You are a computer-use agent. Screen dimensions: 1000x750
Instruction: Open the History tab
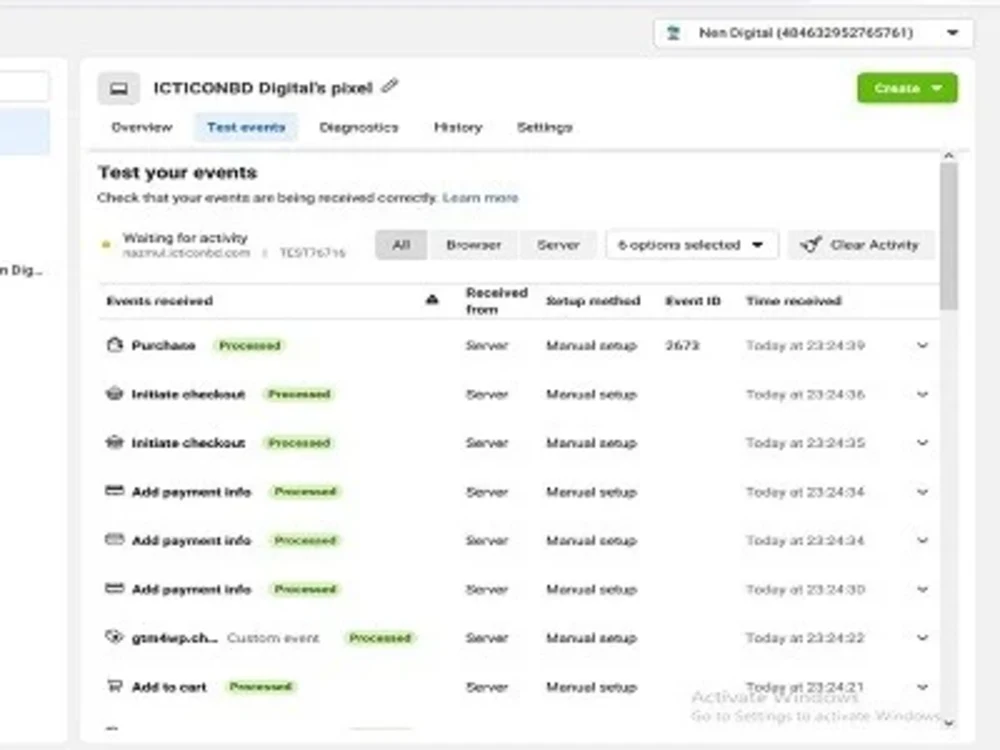[x=457, y=127]
